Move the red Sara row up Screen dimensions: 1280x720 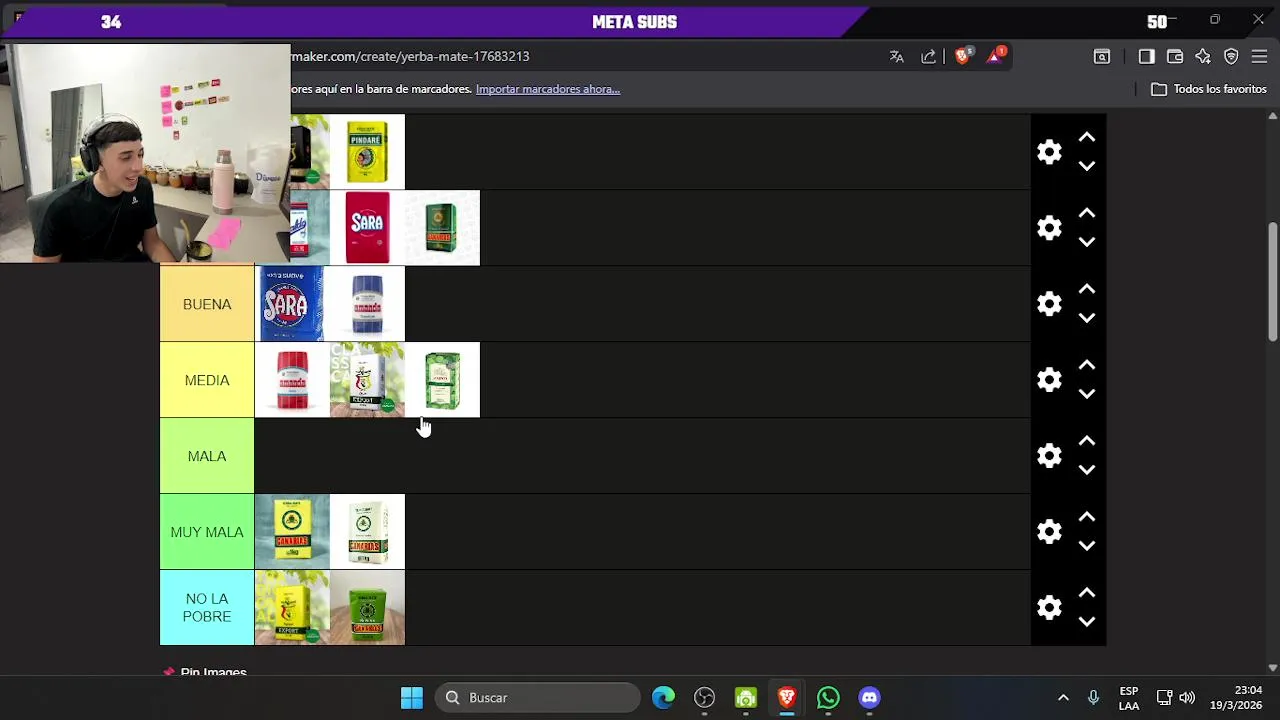[x=1087, y=214]
